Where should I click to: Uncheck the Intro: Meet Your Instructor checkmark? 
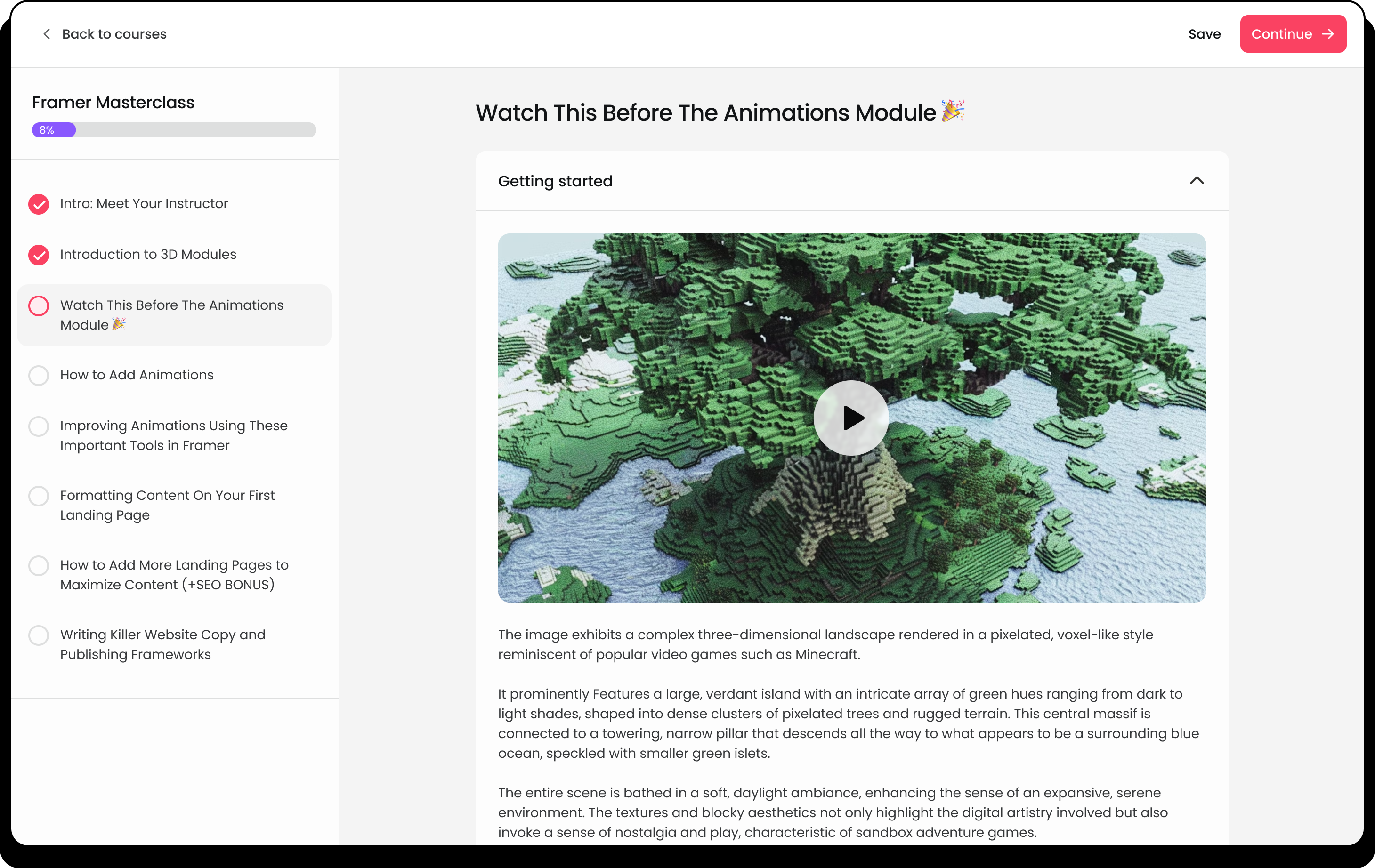[x=39, y=204]
